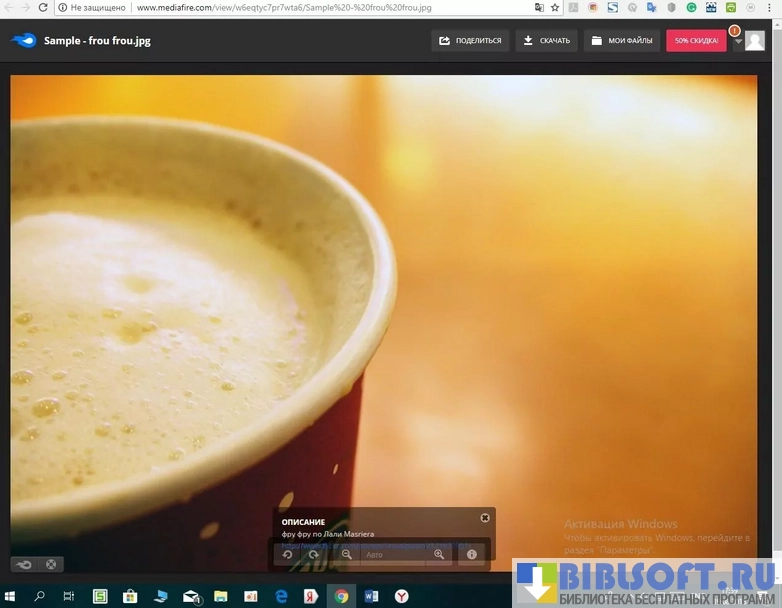Show image info with the i icon
Viewport: 782px width, 608px height.
[472, 554]
